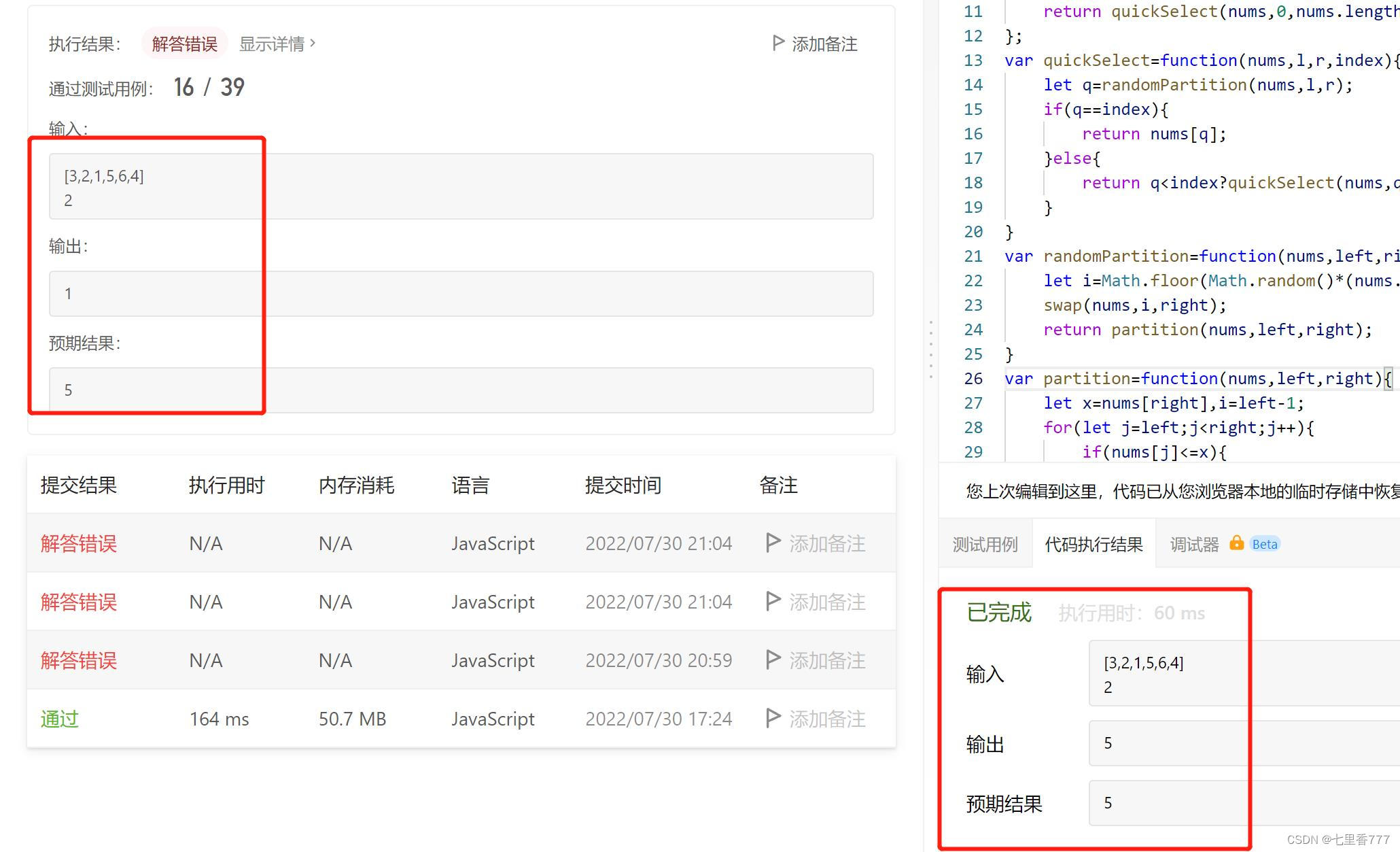Click the panel divider drag handle dots
The width and height of the screenshot is (1400, 852).
pos(930,350)
